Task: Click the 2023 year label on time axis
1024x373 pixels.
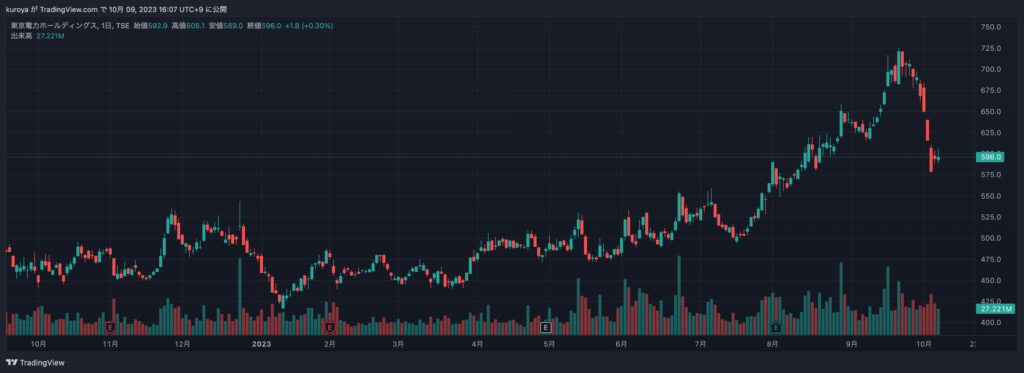Action: click(261, 344)
